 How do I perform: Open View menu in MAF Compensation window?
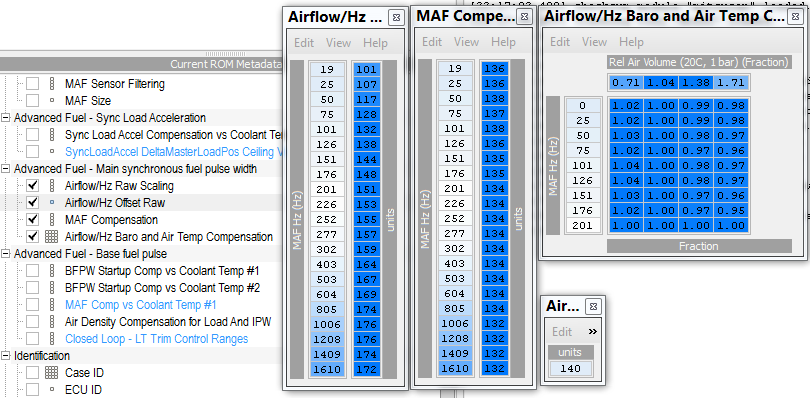pos(466,42)
